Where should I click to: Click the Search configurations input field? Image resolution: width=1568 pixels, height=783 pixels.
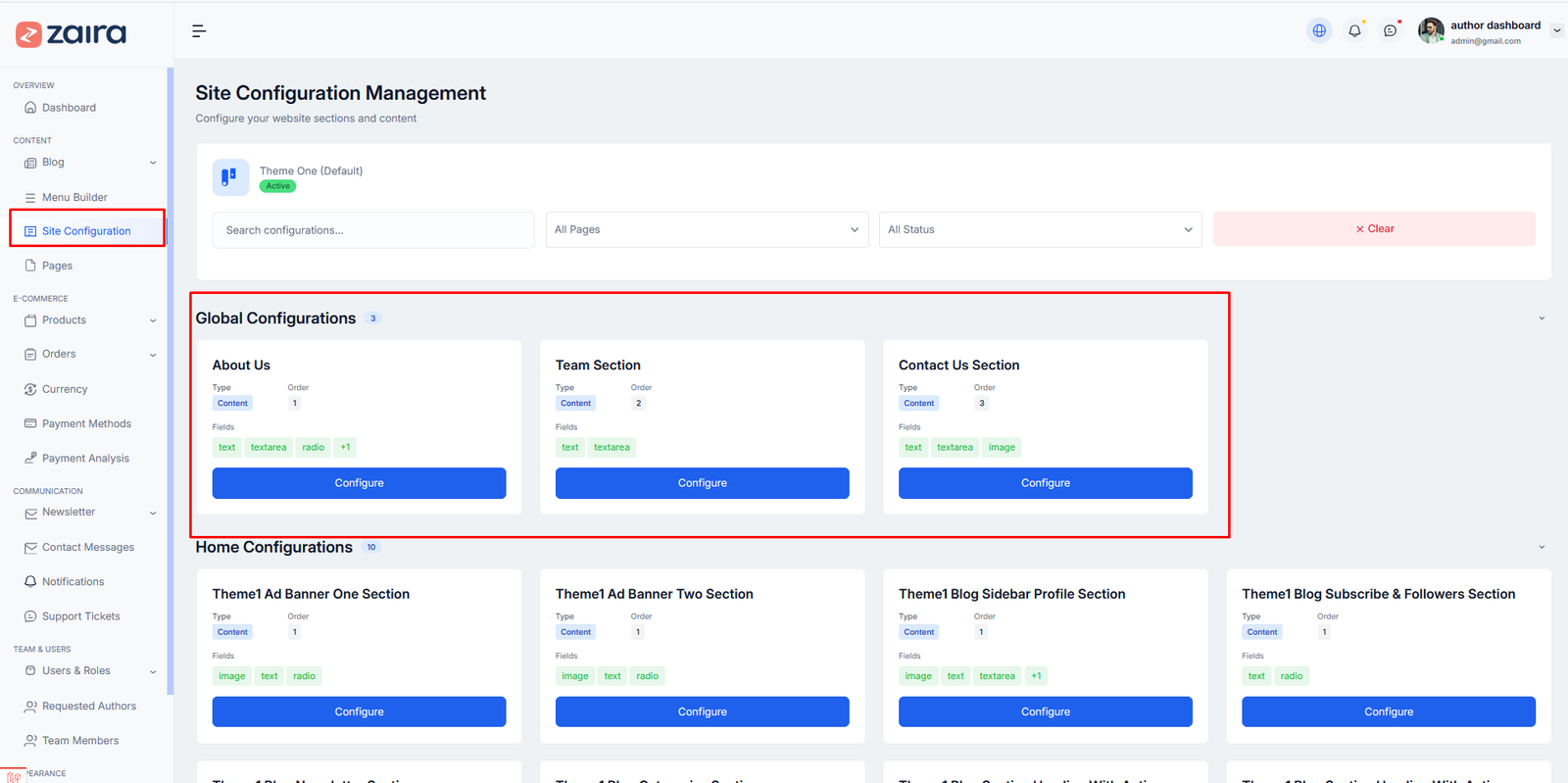[x=372, y=230]
